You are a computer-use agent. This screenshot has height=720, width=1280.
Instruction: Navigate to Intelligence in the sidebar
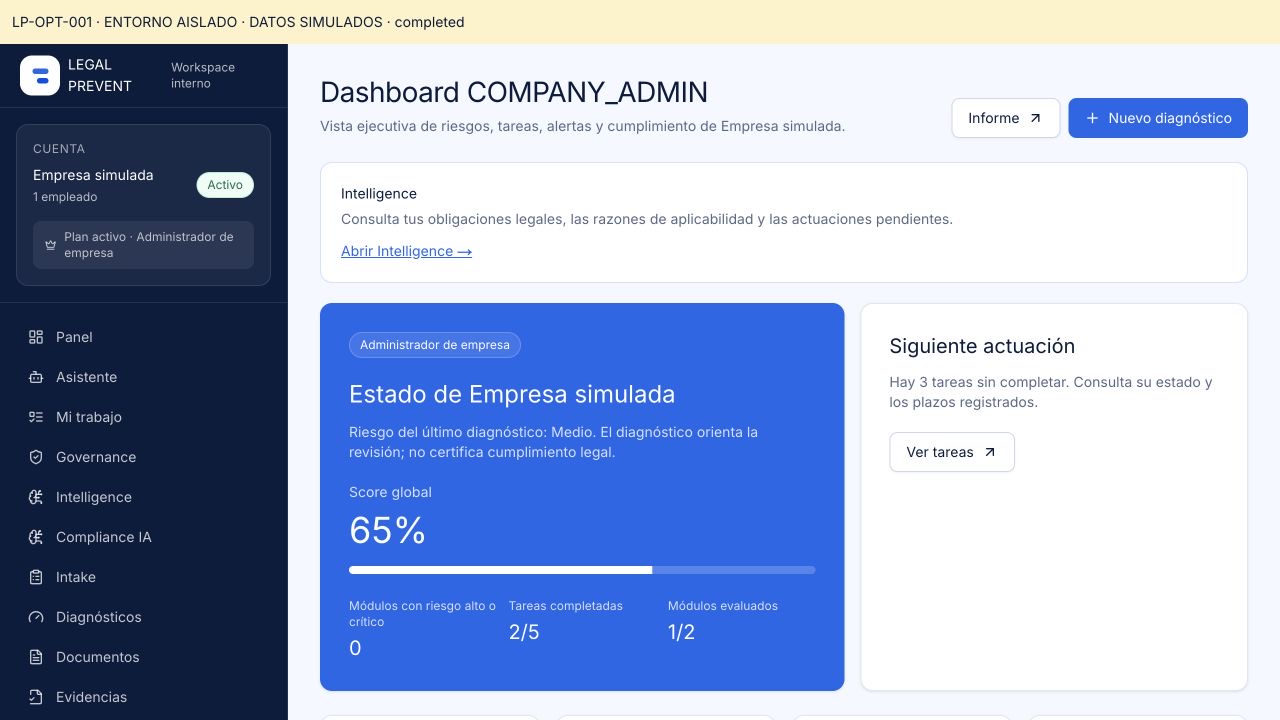(x=144, y=497)
